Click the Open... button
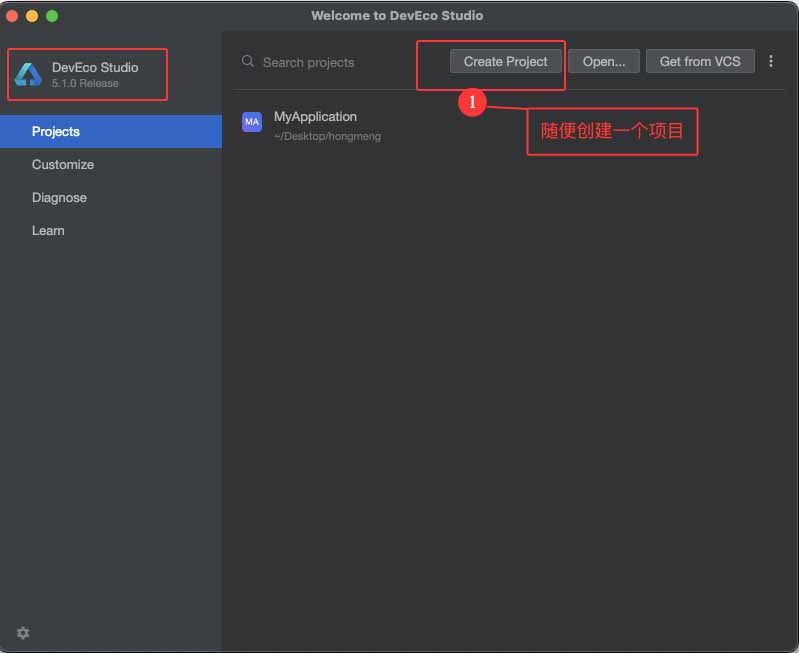 point(604,61)
